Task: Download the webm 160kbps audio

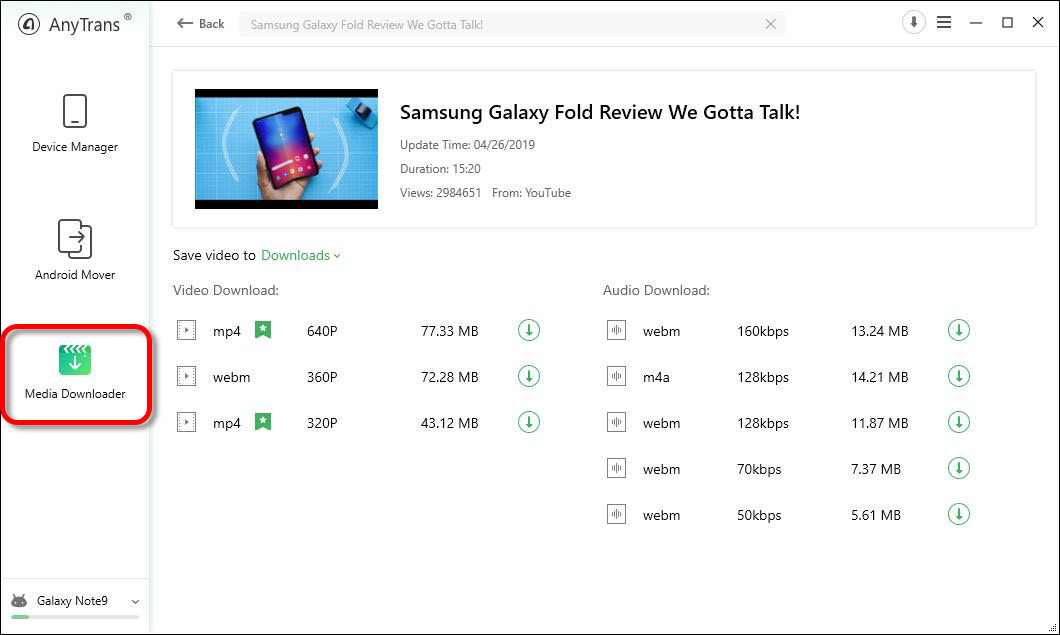Action: [959, 331]
